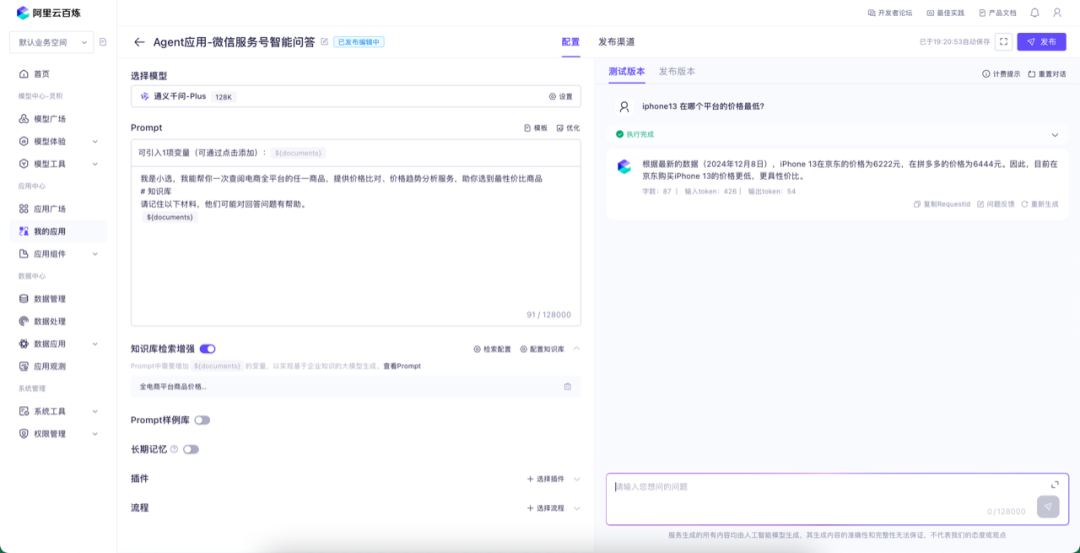Open 最佳实践 in the top bar
The width and height of the screenshot is (1080, 553).
[946, 12]
